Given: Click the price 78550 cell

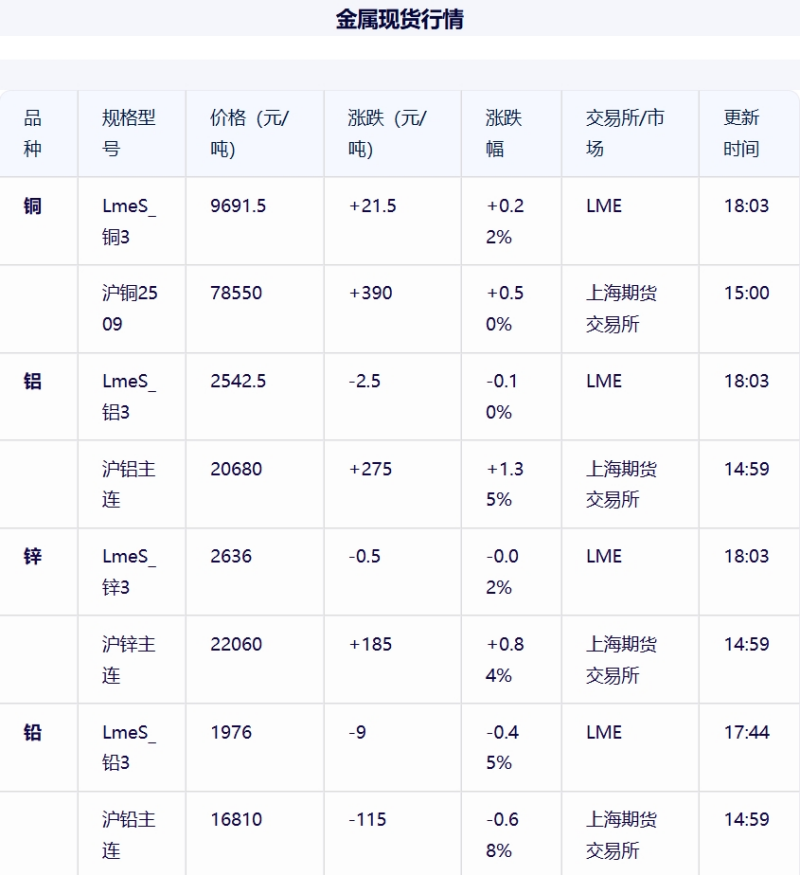Looking at the screenshot, I should (236, 293).
